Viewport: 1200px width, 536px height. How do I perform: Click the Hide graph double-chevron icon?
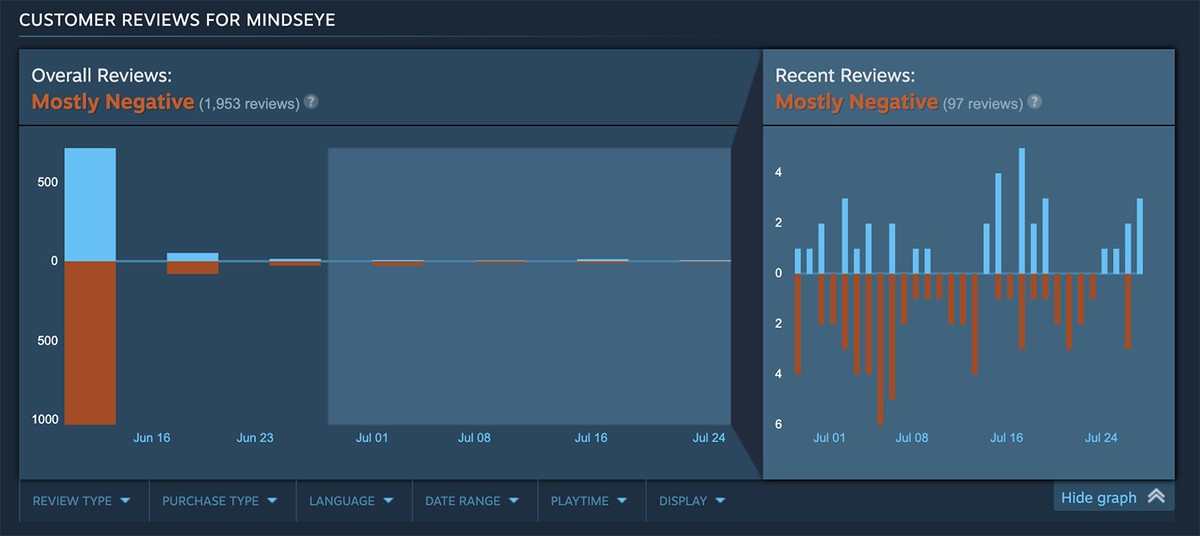(x=1156, y=497)
